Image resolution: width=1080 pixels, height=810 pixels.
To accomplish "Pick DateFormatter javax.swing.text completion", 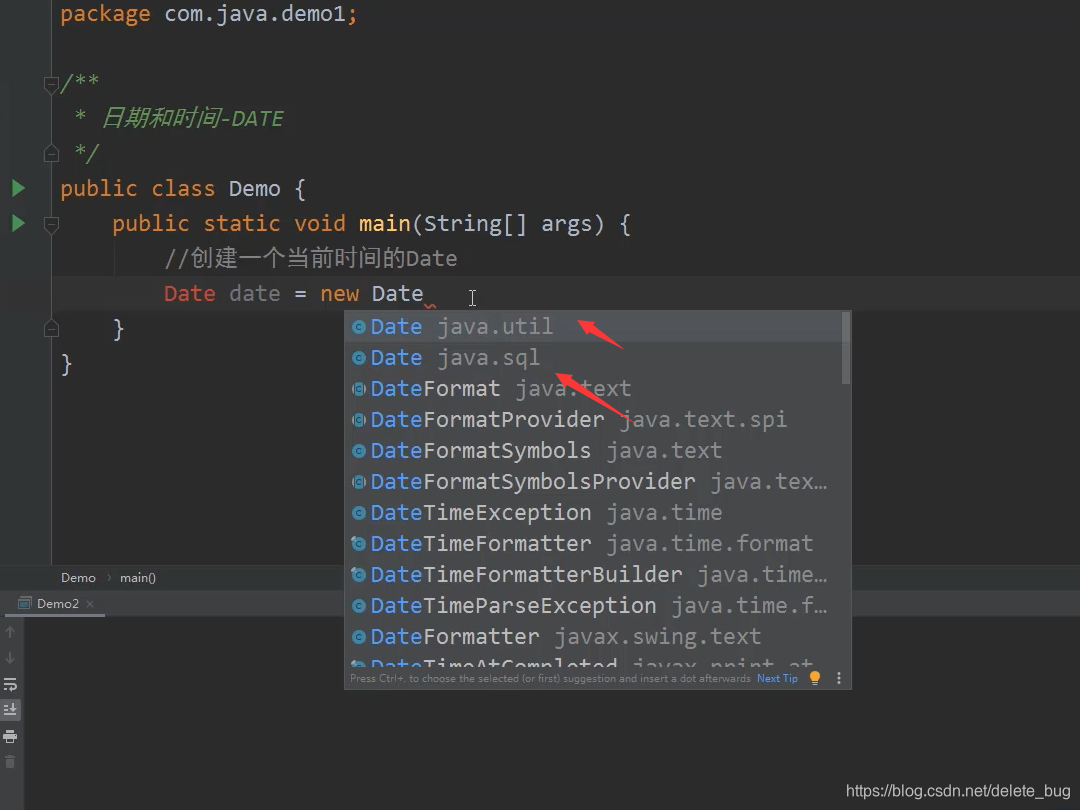I will [x=592, y=636].
